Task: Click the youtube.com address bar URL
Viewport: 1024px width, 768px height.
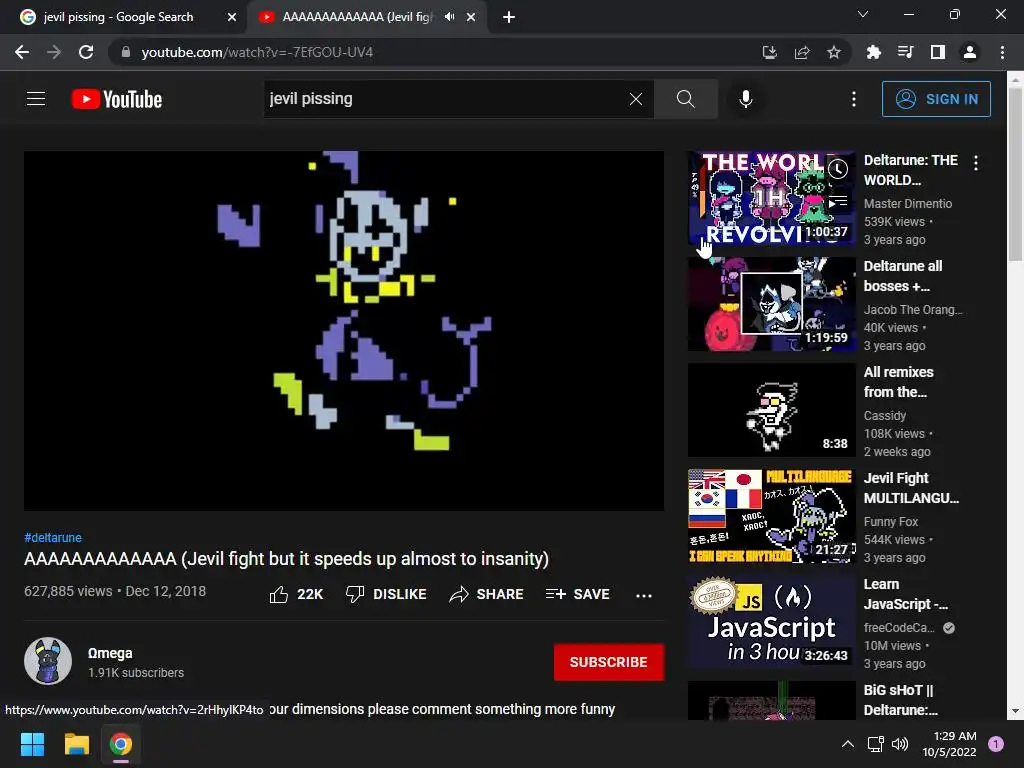Action: (x=257, y=52)
